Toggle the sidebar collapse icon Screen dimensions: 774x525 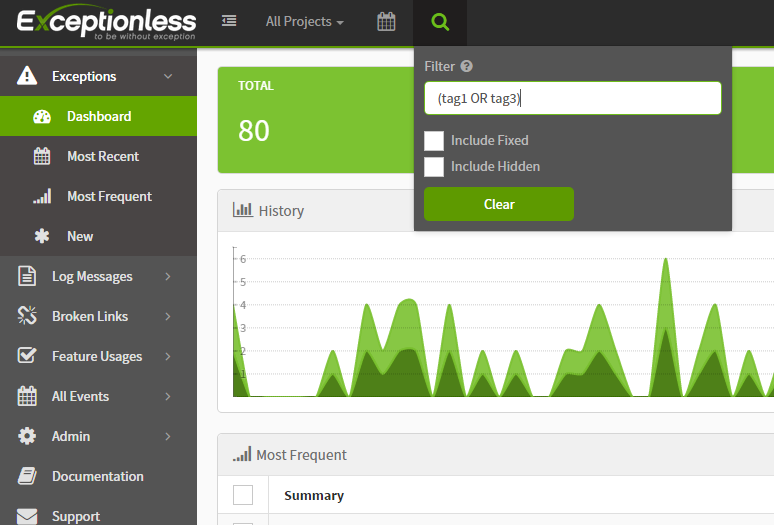pos(229,21)
